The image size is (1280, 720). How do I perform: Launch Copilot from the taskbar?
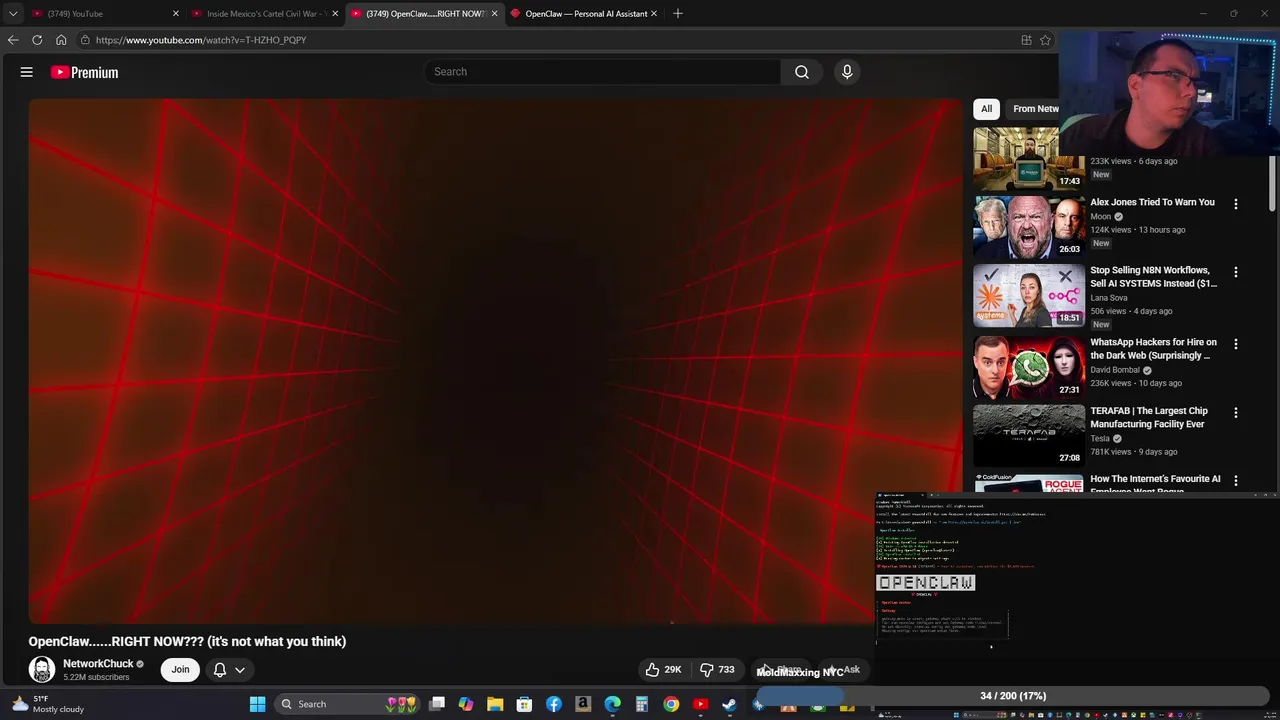(x=466, y=704)
